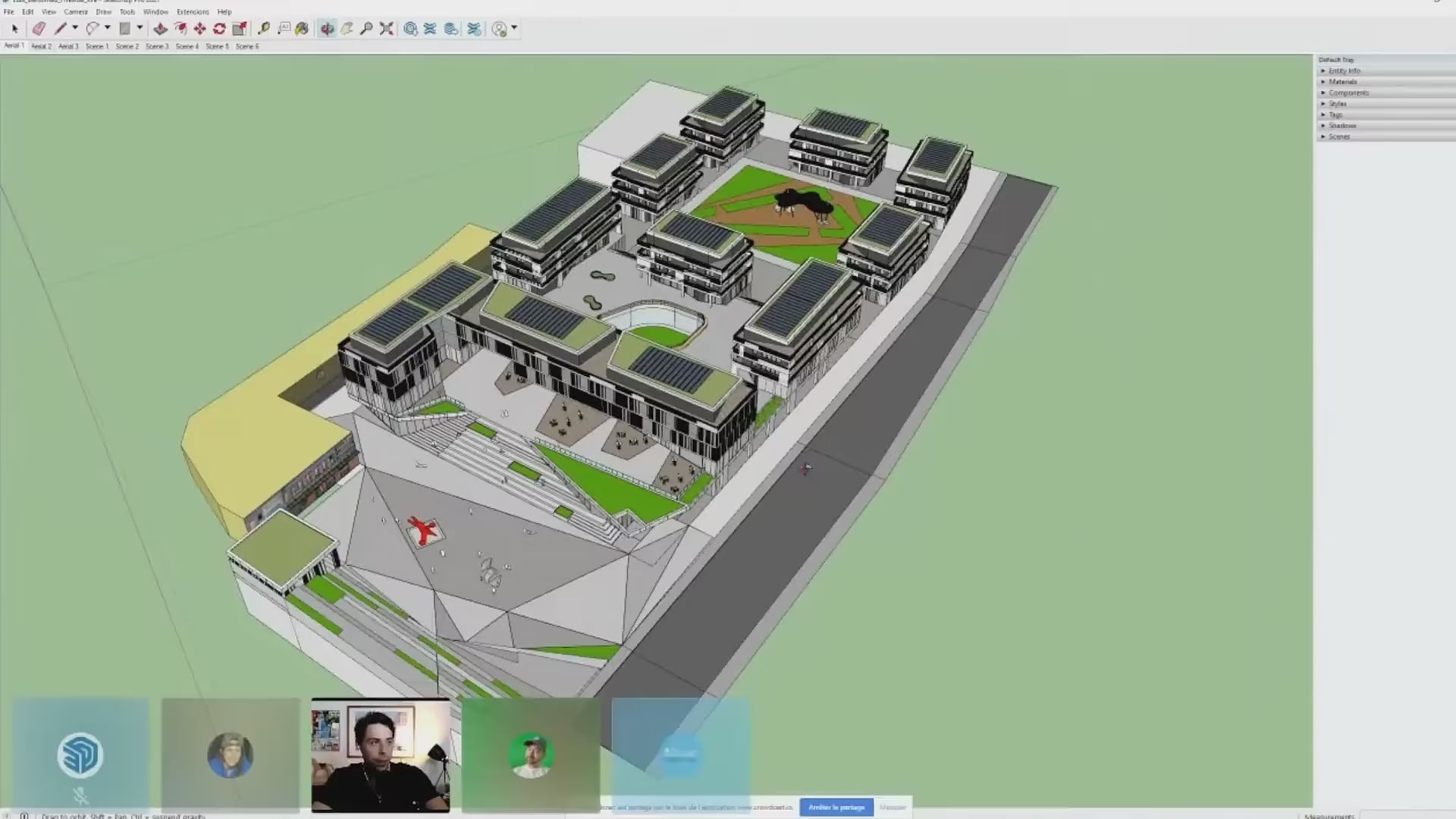Expand the Styles panel

pyautogui.click(x=1386, y=104)
